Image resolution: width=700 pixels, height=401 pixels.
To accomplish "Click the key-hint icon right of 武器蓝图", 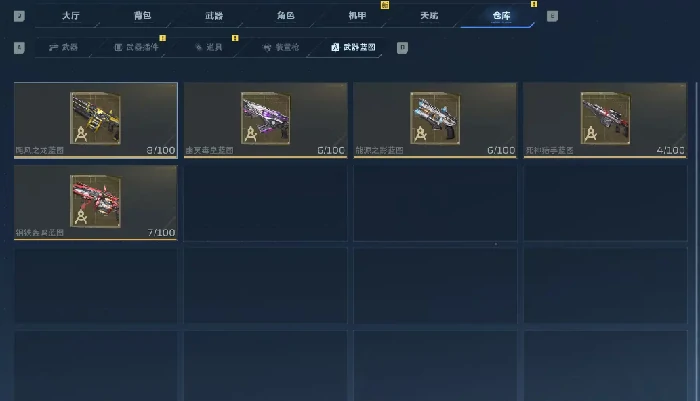I will (x=402, y=48).
